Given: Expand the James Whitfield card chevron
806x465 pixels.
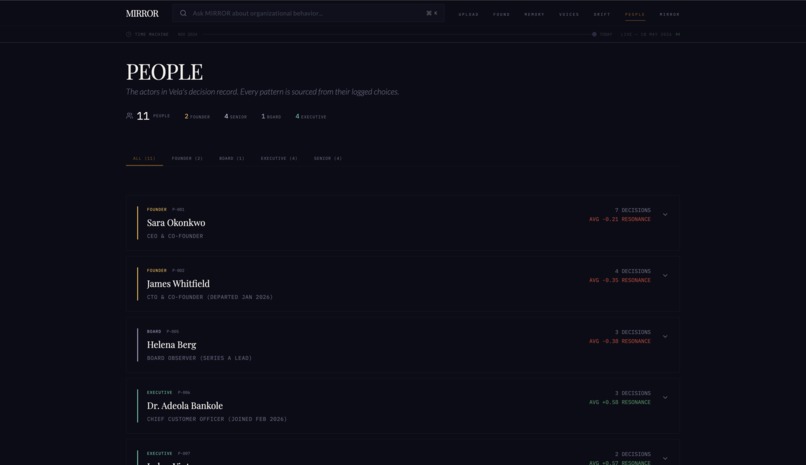Looking at the screenshot, I should (x=665, y=276).
